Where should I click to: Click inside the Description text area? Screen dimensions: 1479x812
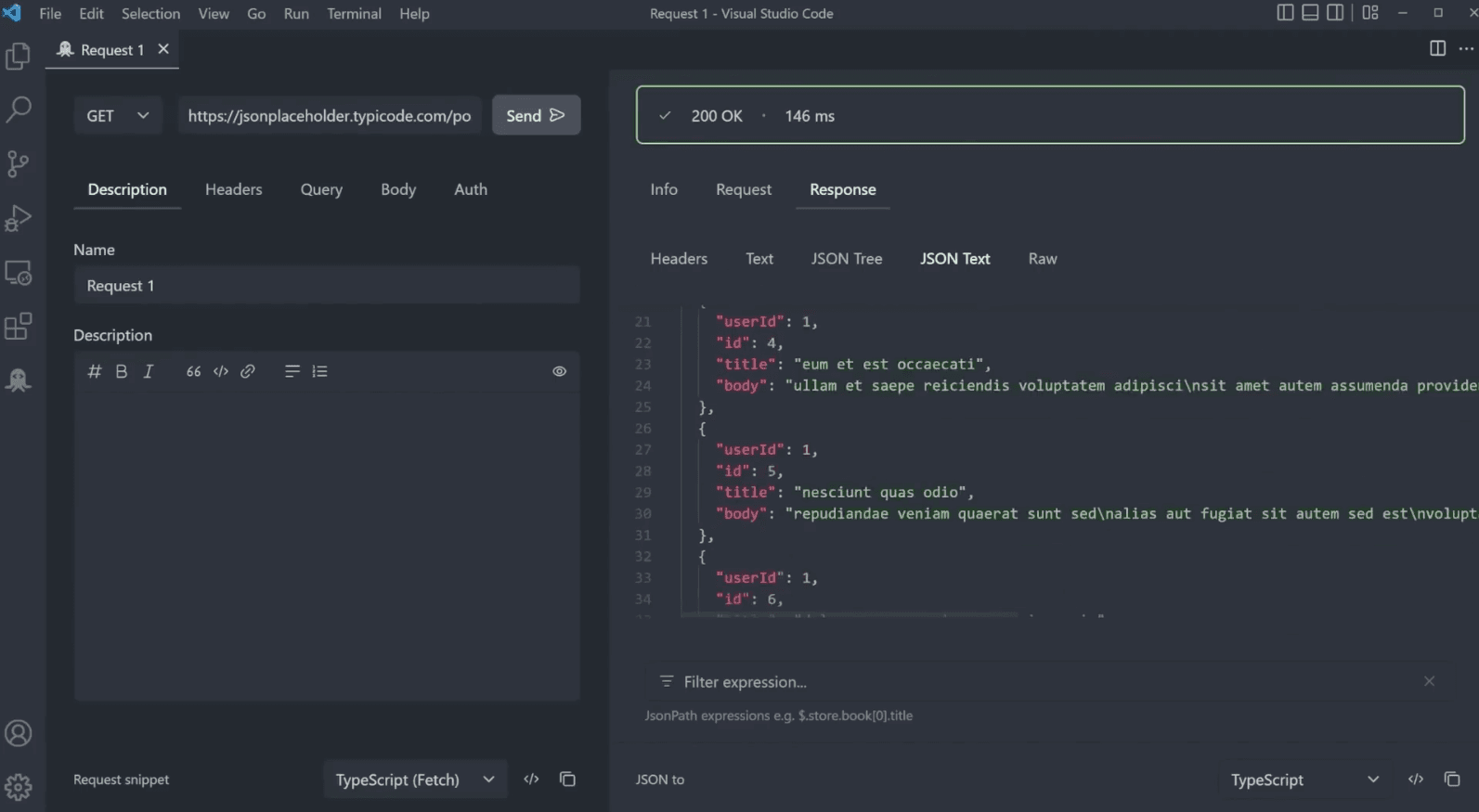(x=327, y=546)
